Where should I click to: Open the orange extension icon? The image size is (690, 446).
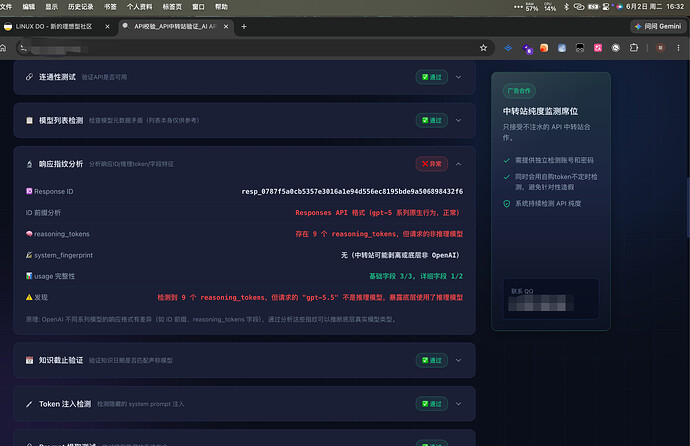pyautogui.click(x=544, y=48)
